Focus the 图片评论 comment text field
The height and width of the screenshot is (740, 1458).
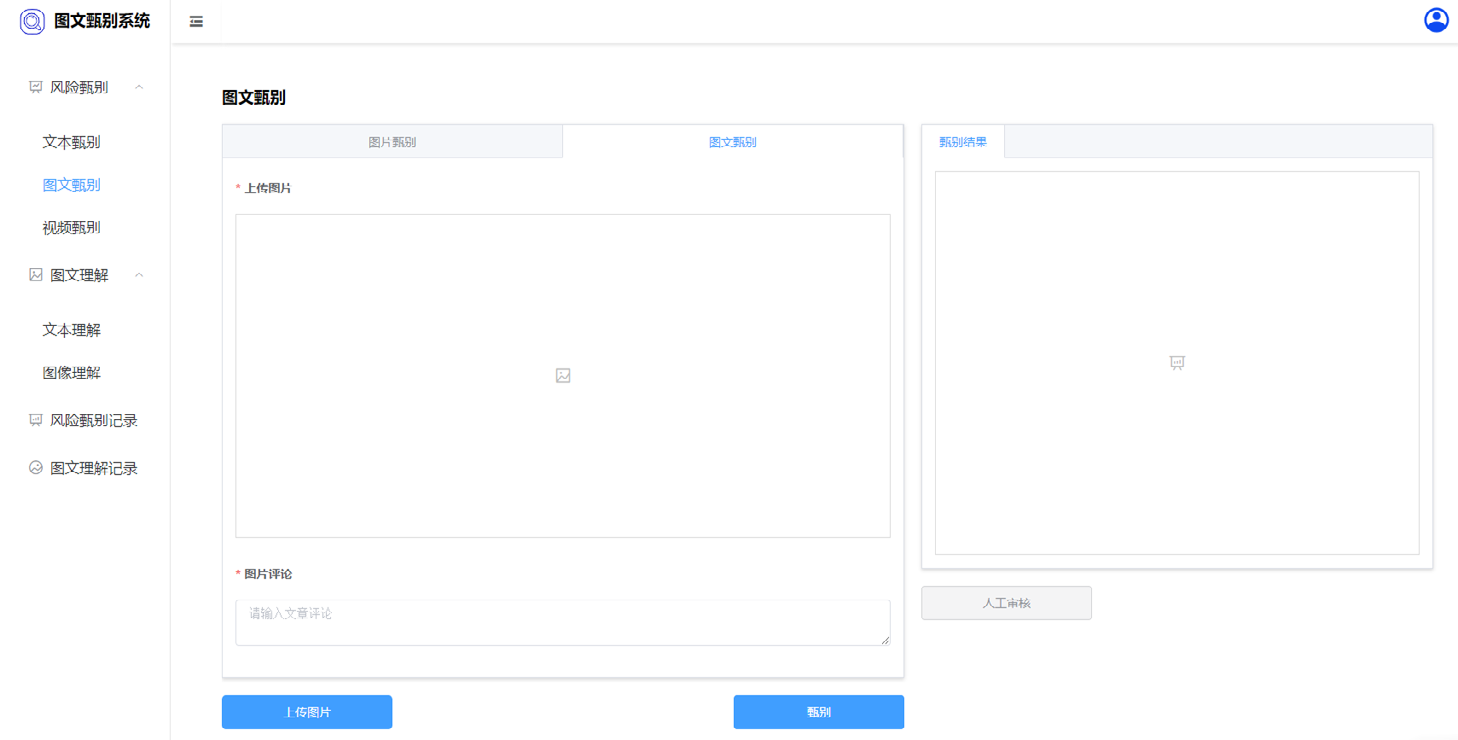click(562, 622)
